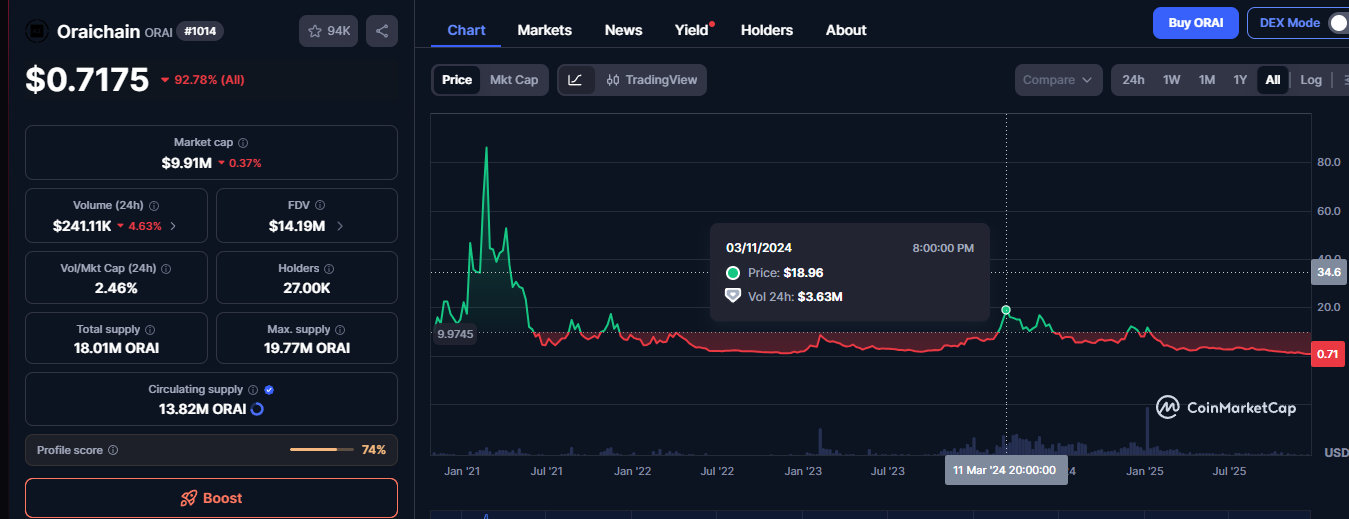Click the 92.78% (All) change label
The height and width of the screenshot is (519, 1349).
tap(203, 80)
